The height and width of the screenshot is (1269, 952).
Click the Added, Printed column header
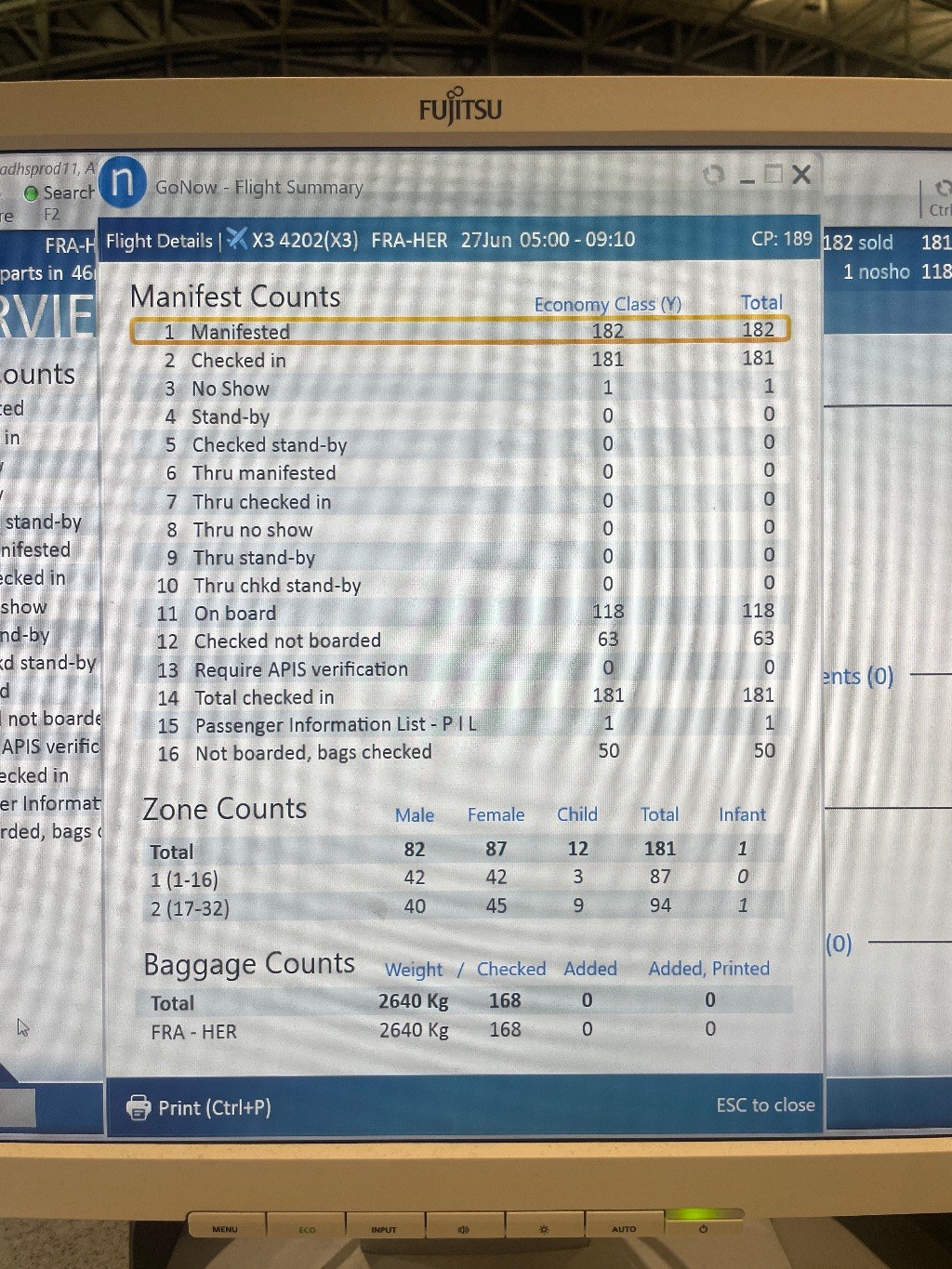point(708,969)
